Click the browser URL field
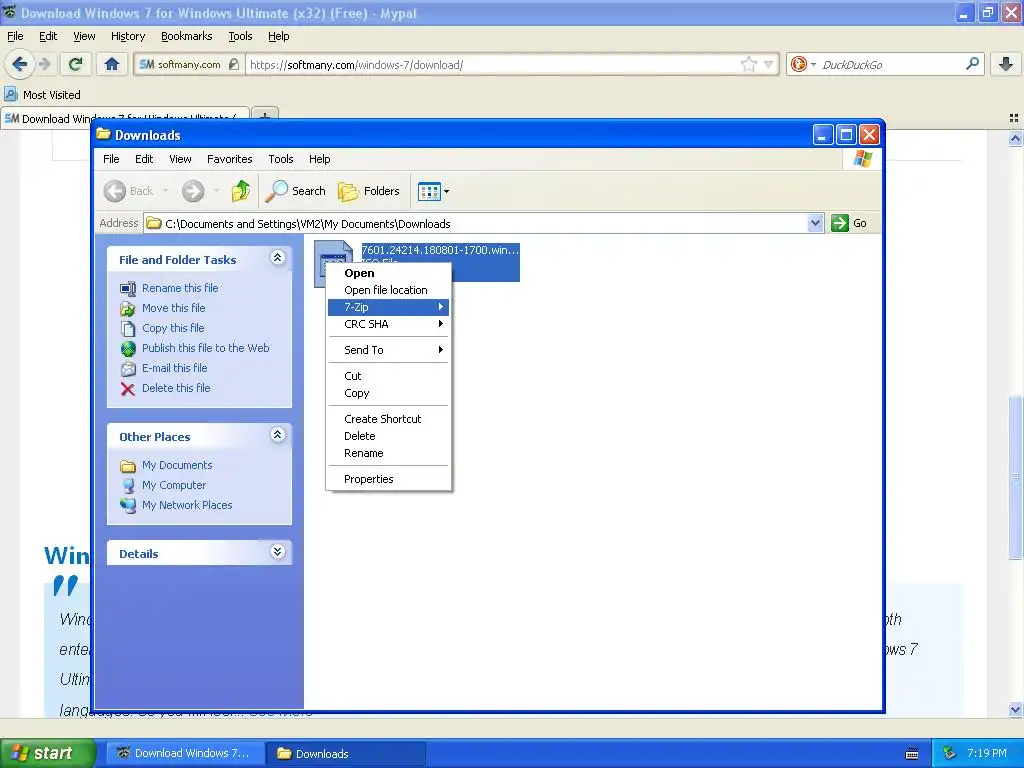 click(x=493, y=64)
